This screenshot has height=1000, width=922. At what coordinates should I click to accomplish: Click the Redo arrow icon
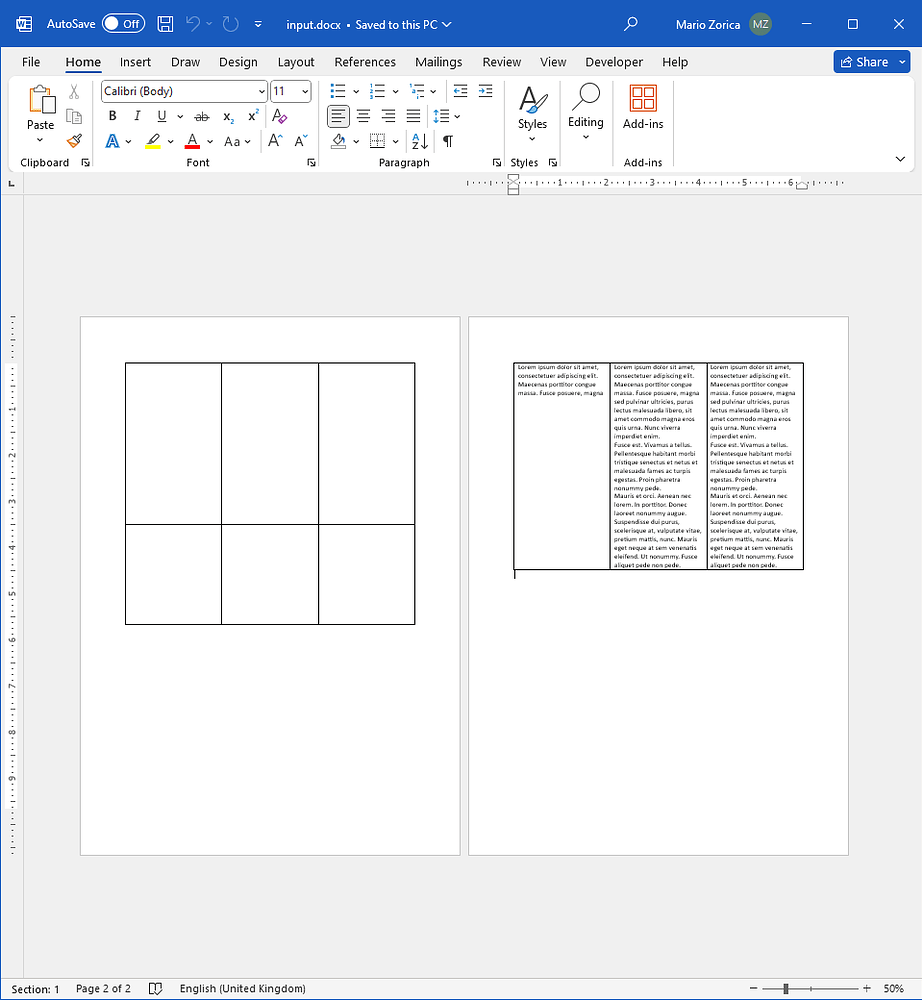[x=230, y=24]
